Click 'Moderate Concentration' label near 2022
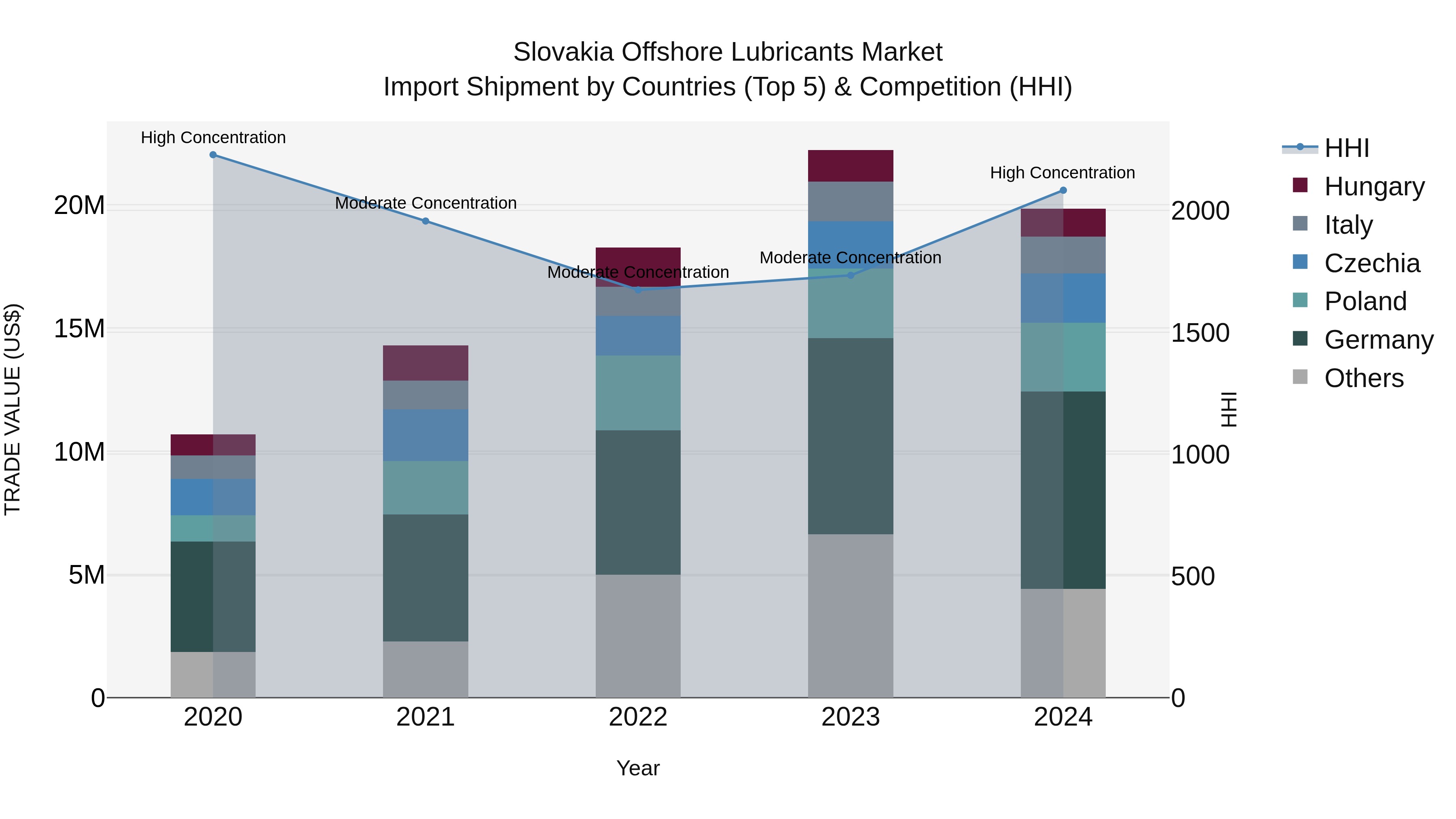 pos(638,272)
